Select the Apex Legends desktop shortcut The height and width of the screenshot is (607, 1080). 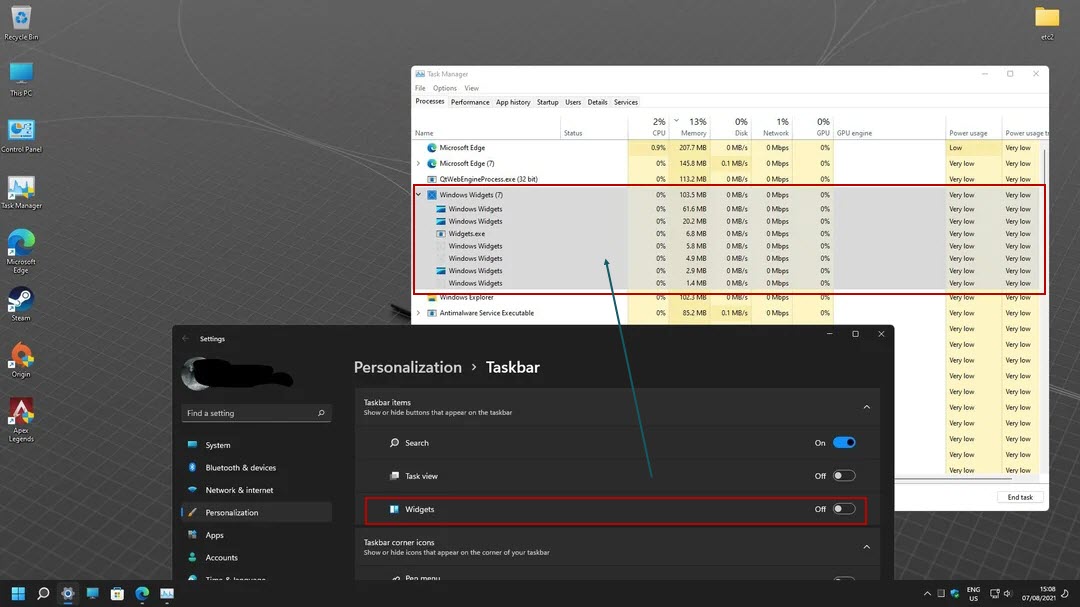[x=21, y=420]
